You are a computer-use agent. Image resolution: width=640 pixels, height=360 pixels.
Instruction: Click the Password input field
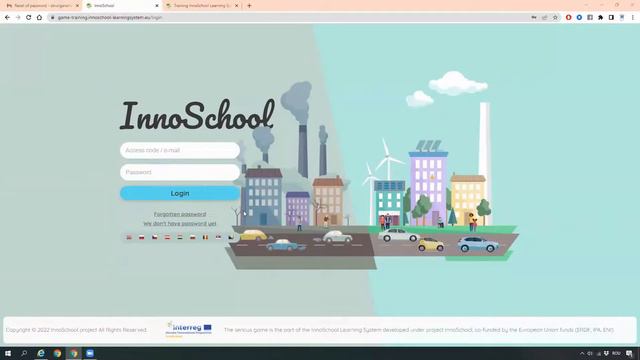coord(180,172)
